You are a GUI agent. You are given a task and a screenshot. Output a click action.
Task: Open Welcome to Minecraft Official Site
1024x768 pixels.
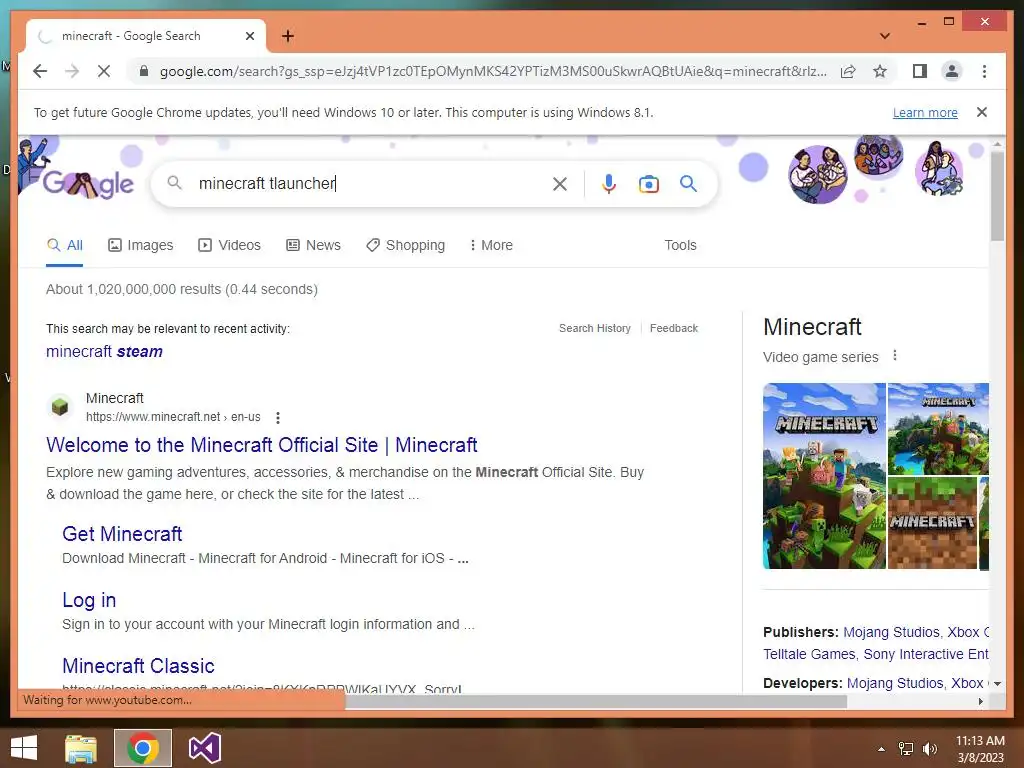[261, 445]
